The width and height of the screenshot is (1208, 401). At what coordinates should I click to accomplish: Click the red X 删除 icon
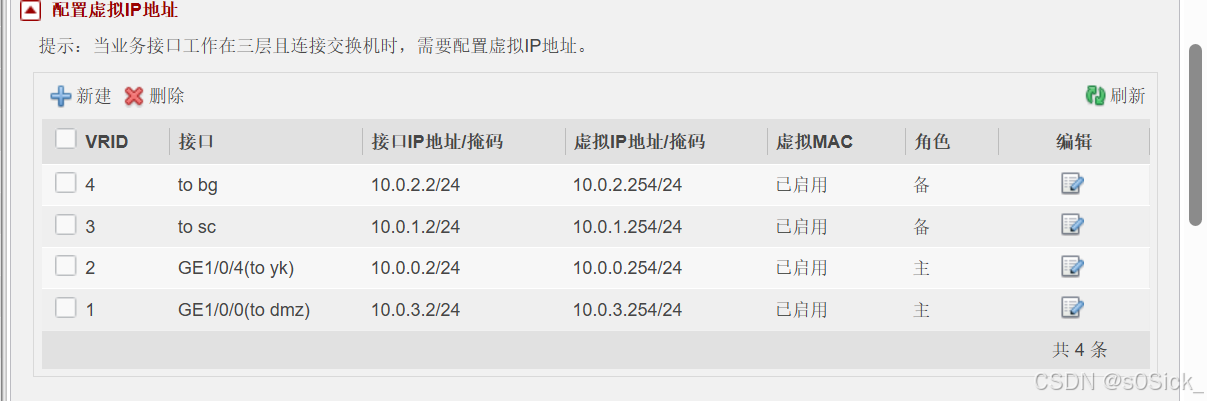134,96
